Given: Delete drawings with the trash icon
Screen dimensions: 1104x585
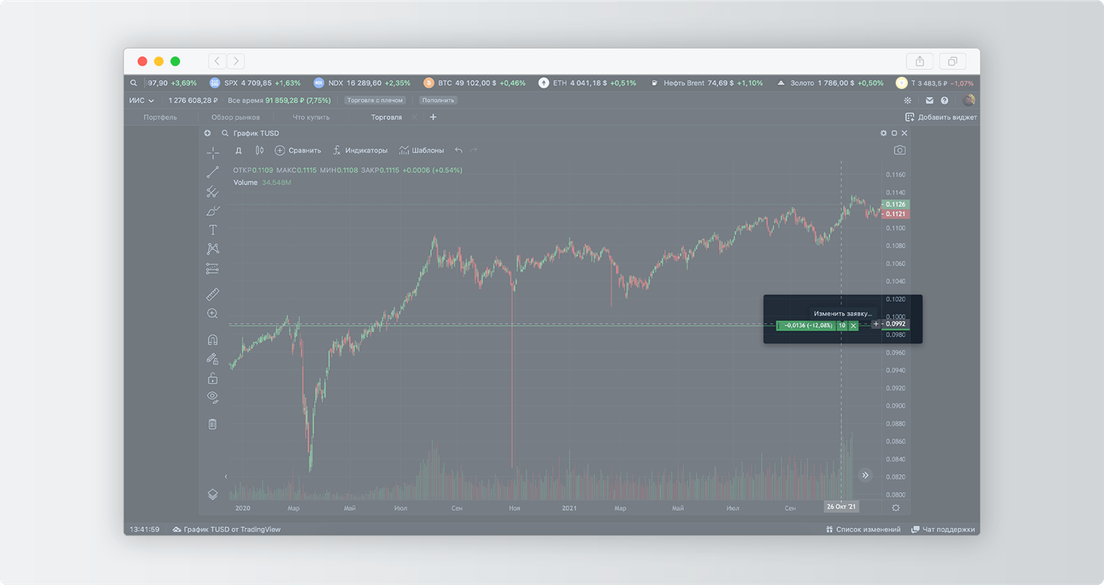Looking at the screenshot, I should [213, 424].
